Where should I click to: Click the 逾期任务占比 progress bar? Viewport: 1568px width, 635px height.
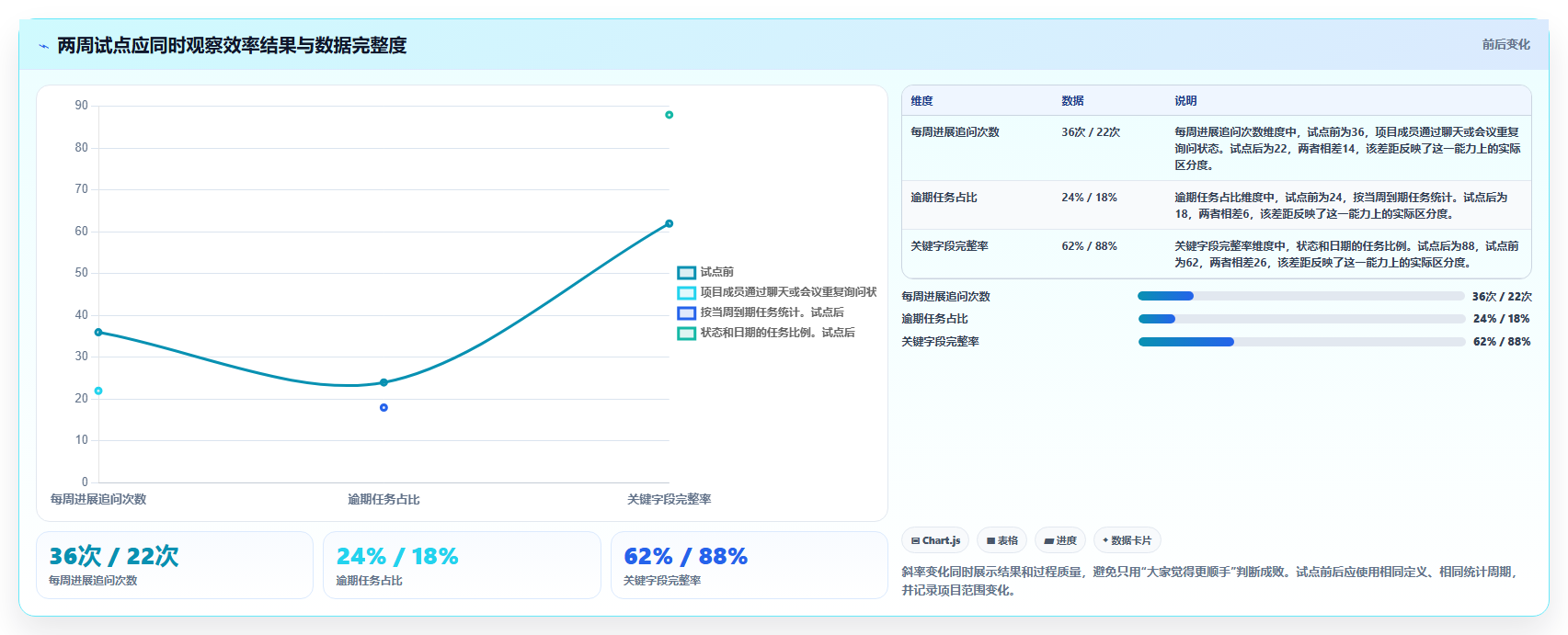pyautogui.click(x=1300, y=319)
